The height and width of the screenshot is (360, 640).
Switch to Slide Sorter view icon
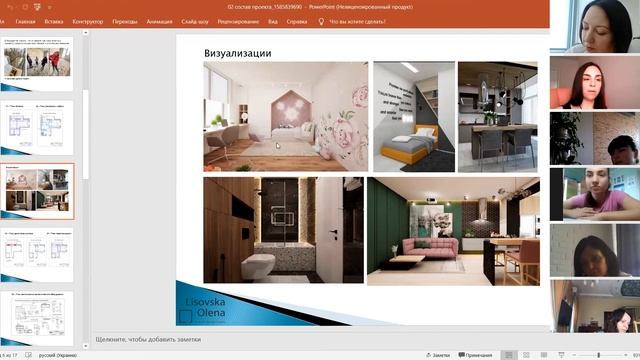pos(526,355)
